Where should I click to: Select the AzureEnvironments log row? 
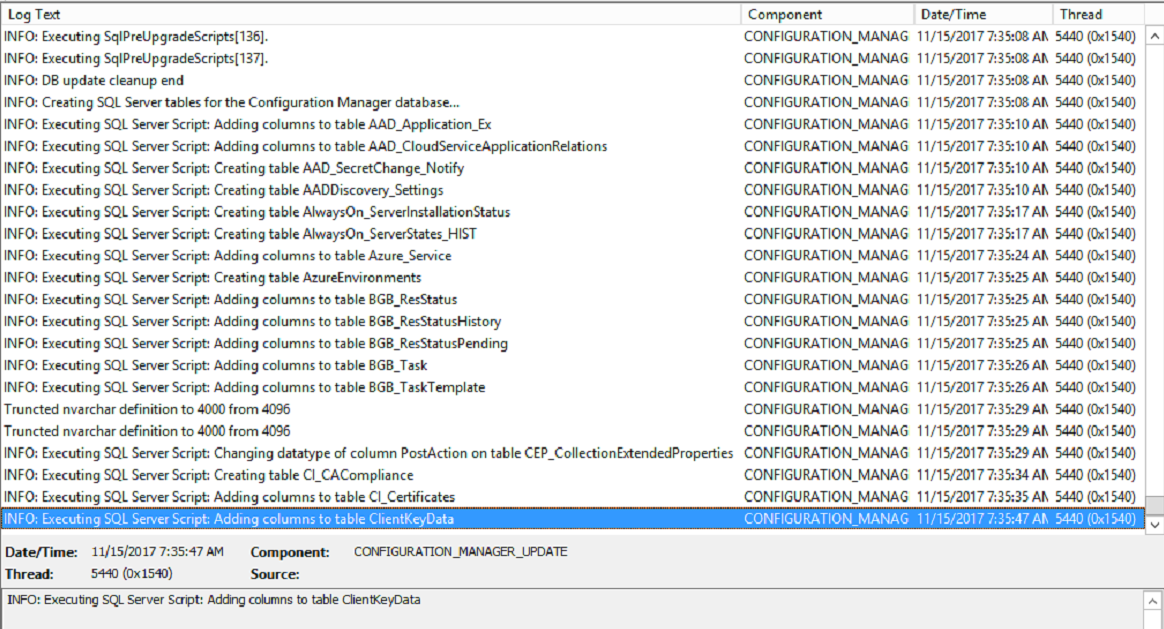point(572,277)
